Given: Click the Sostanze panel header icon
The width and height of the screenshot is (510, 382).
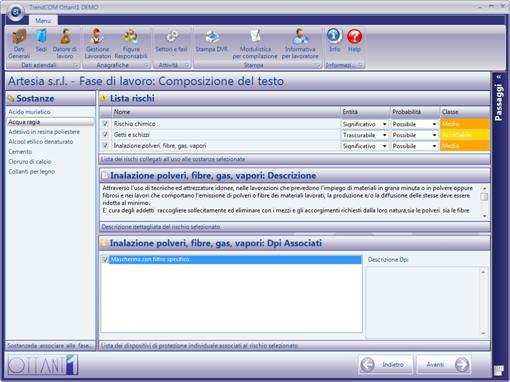Looking at the screenshot, I should (x=11, y=99).
